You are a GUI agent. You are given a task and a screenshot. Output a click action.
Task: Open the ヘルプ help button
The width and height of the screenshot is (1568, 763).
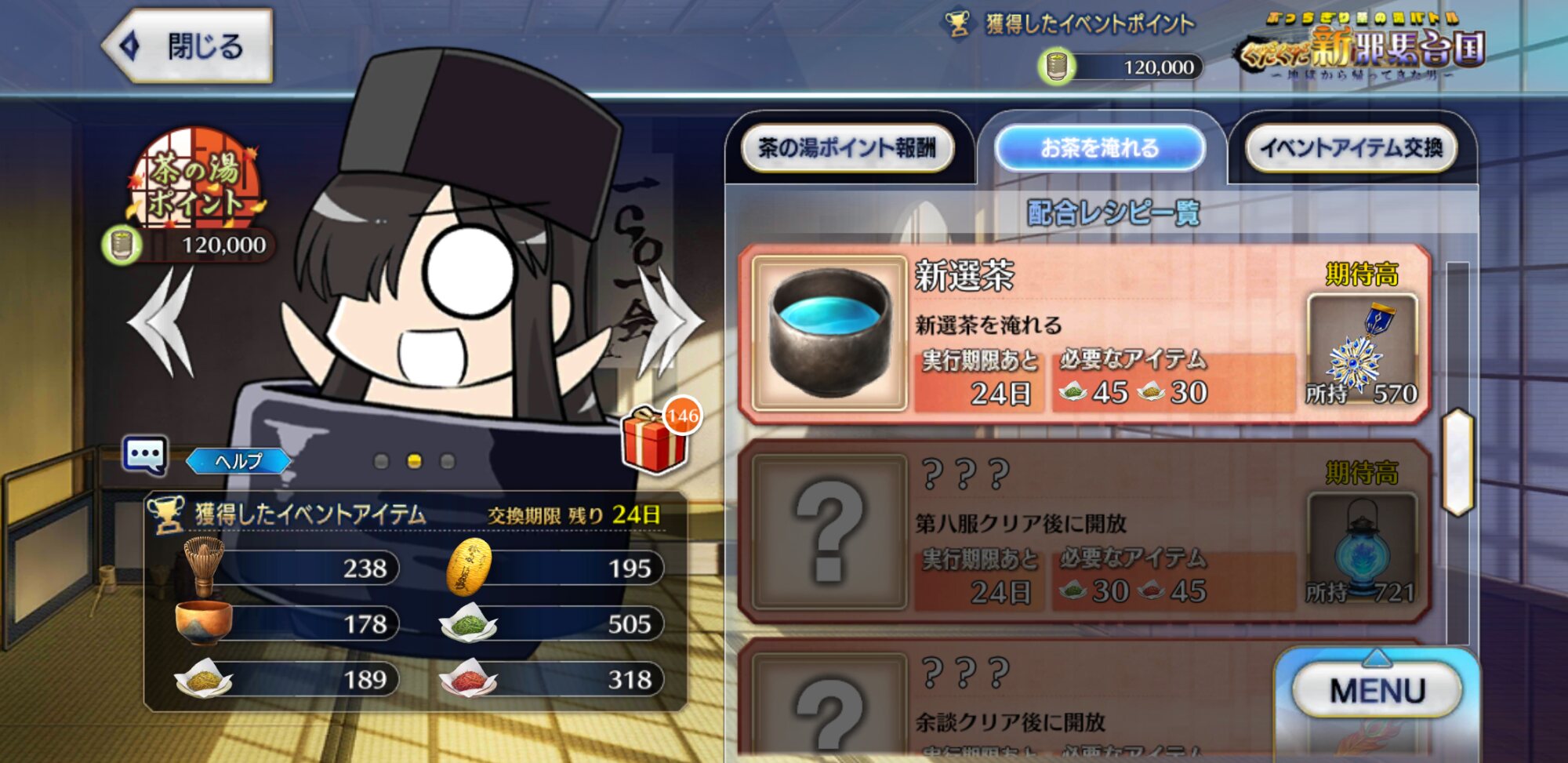click(238, 461)
